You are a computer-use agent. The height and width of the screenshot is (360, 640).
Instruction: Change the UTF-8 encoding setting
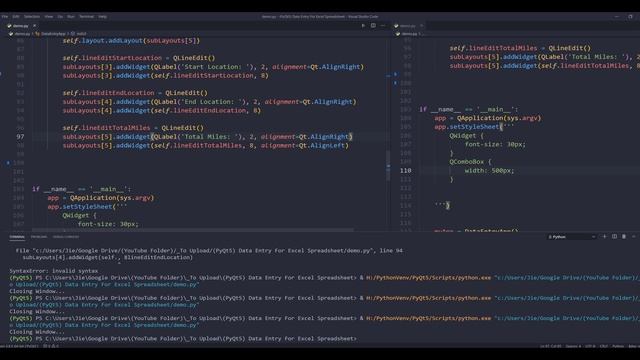coord(590,346)
